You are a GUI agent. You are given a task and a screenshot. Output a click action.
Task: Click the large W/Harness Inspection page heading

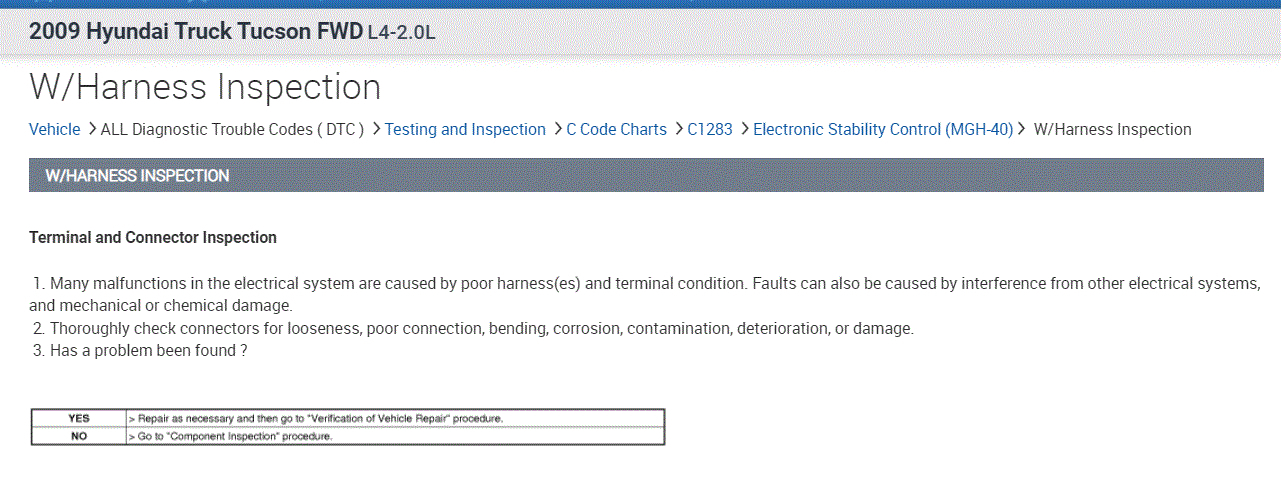tap(205, 87)
